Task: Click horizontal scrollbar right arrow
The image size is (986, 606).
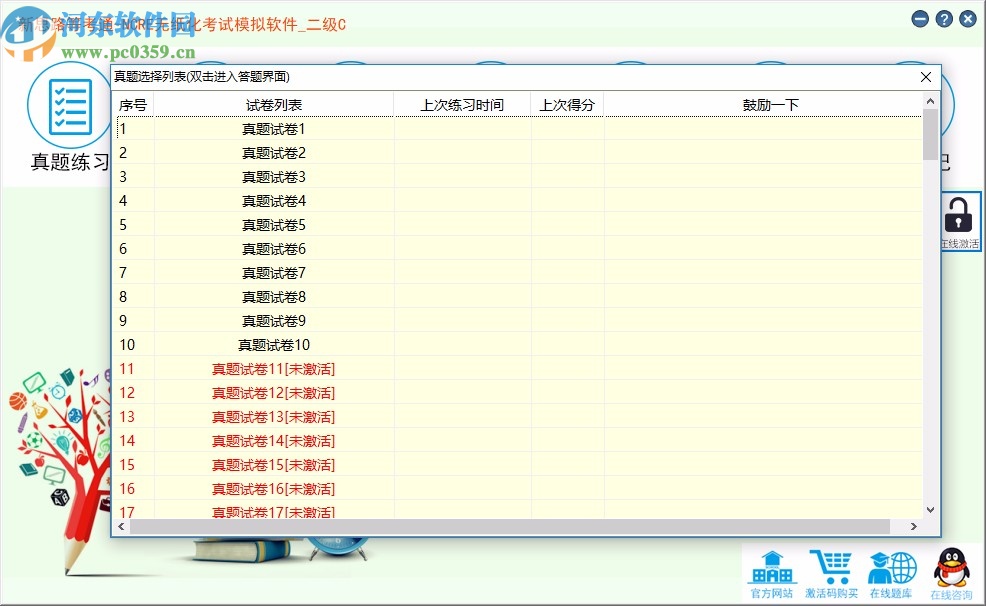Action: [914, 526]
